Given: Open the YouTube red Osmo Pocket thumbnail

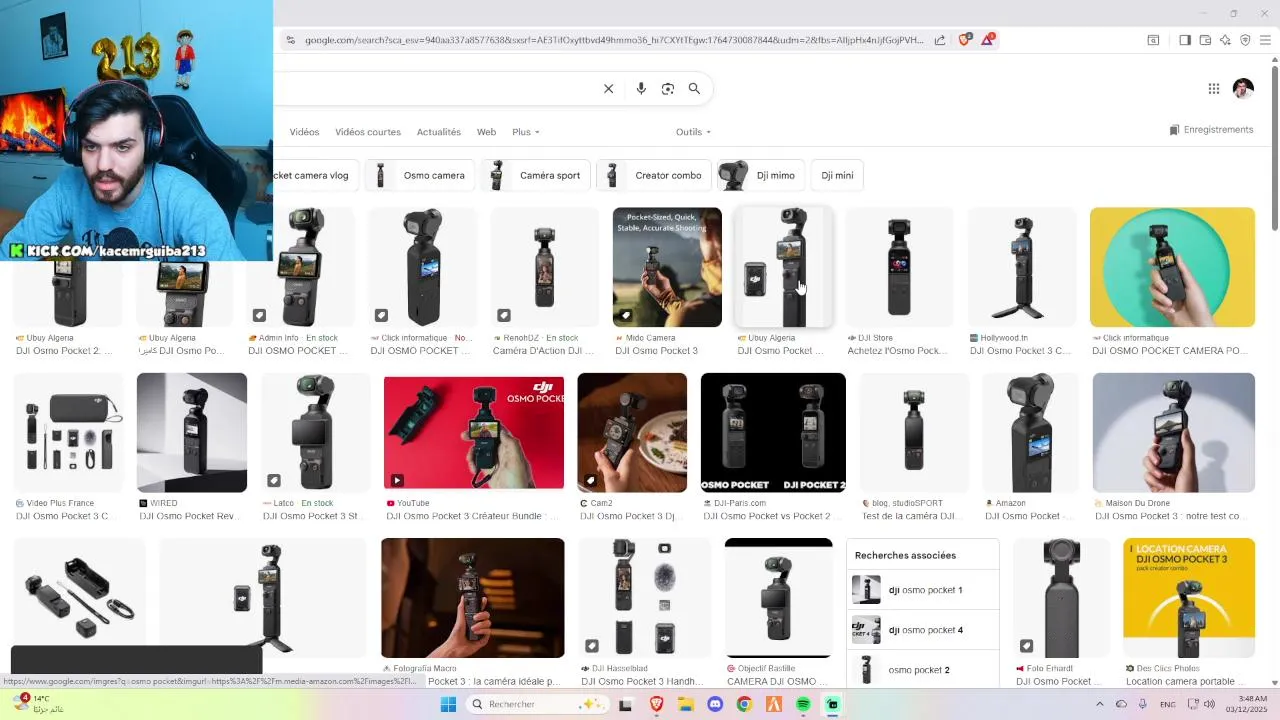Looking at the screenshot, I should coord(474,431).
